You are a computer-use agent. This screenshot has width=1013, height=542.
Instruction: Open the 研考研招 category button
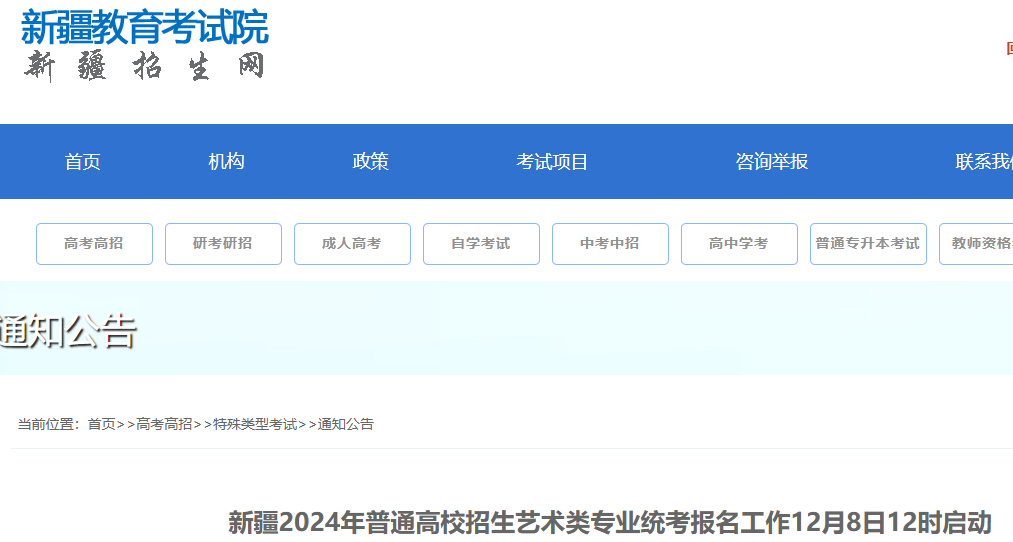[223, 244]
